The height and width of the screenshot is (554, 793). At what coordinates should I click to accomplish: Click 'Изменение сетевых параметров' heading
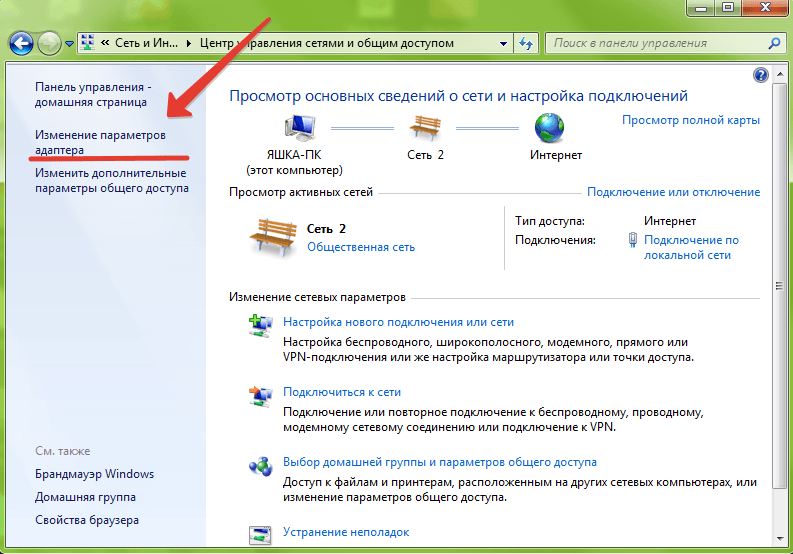click(x=317, y=297)
